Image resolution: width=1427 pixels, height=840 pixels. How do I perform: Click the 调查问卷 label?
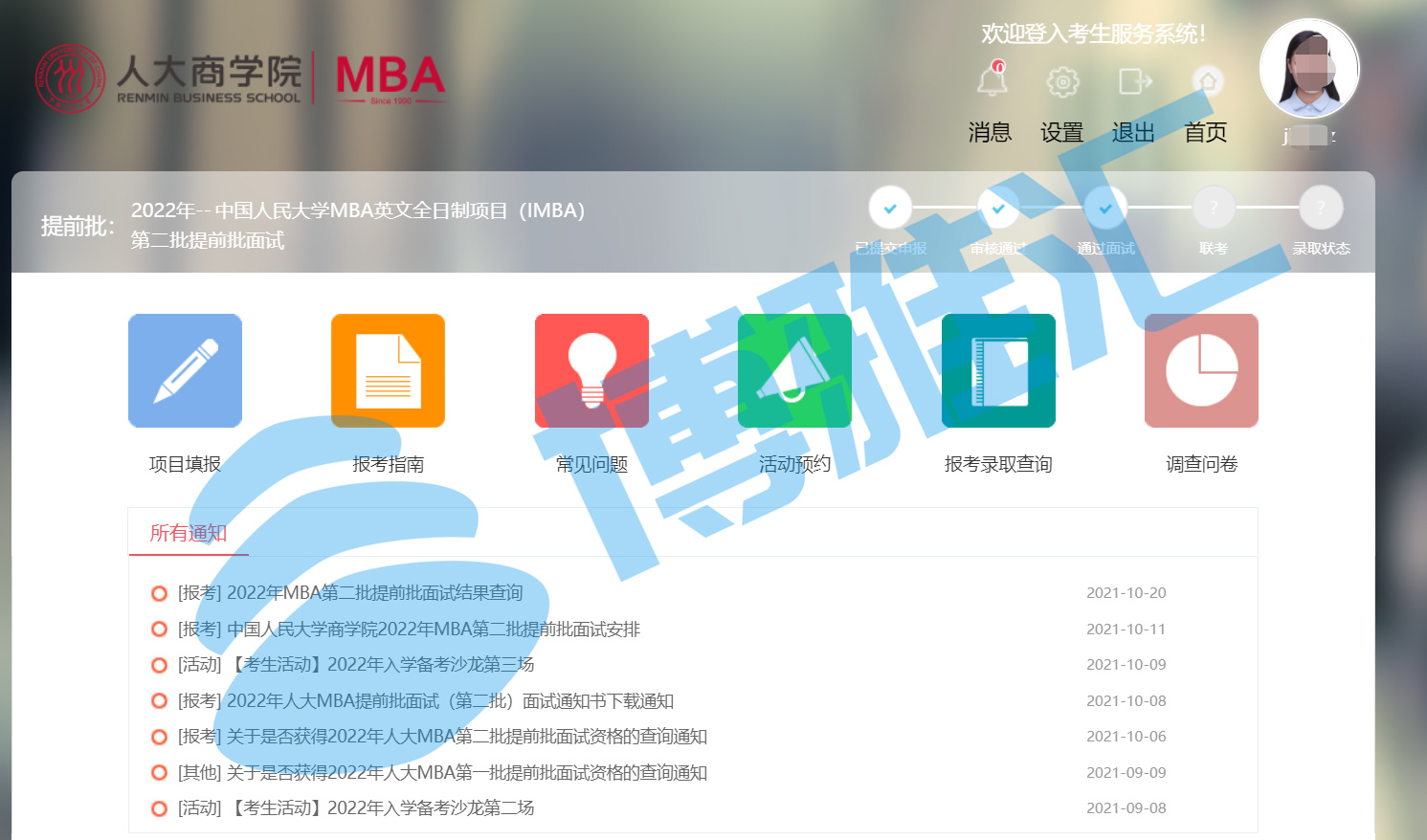coord(1201,464)
